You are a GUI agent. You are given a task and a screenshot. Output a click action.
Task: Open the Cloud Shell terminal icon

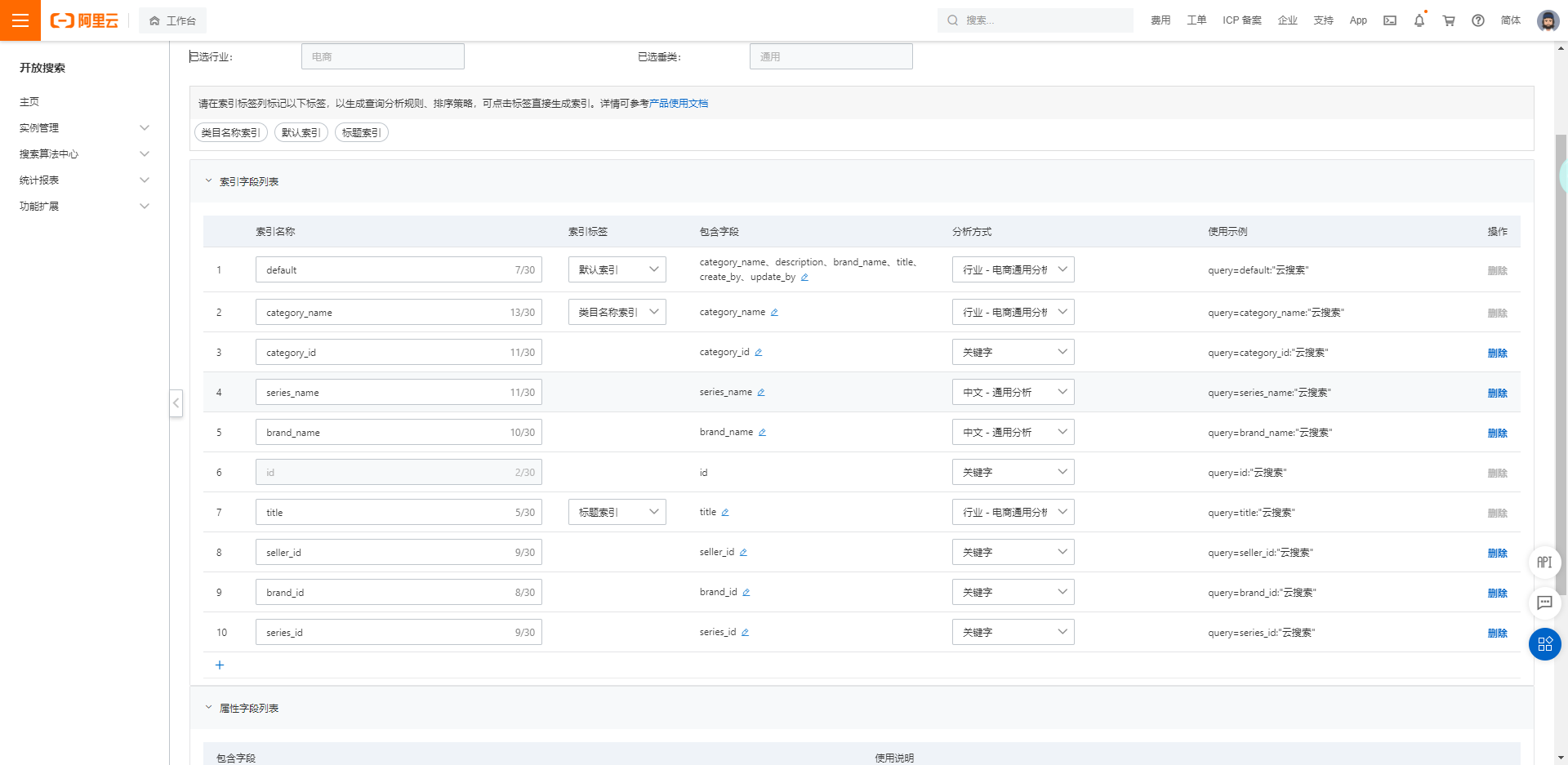pos(1390,20)
